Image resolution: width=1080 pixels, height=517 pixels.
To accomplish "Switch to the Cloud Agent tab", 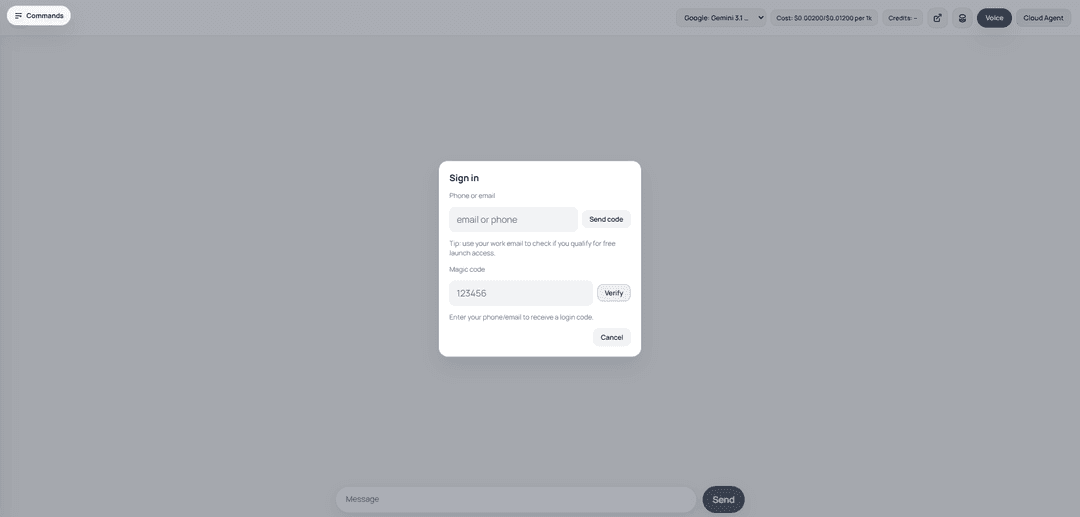I will (1043, 18).
